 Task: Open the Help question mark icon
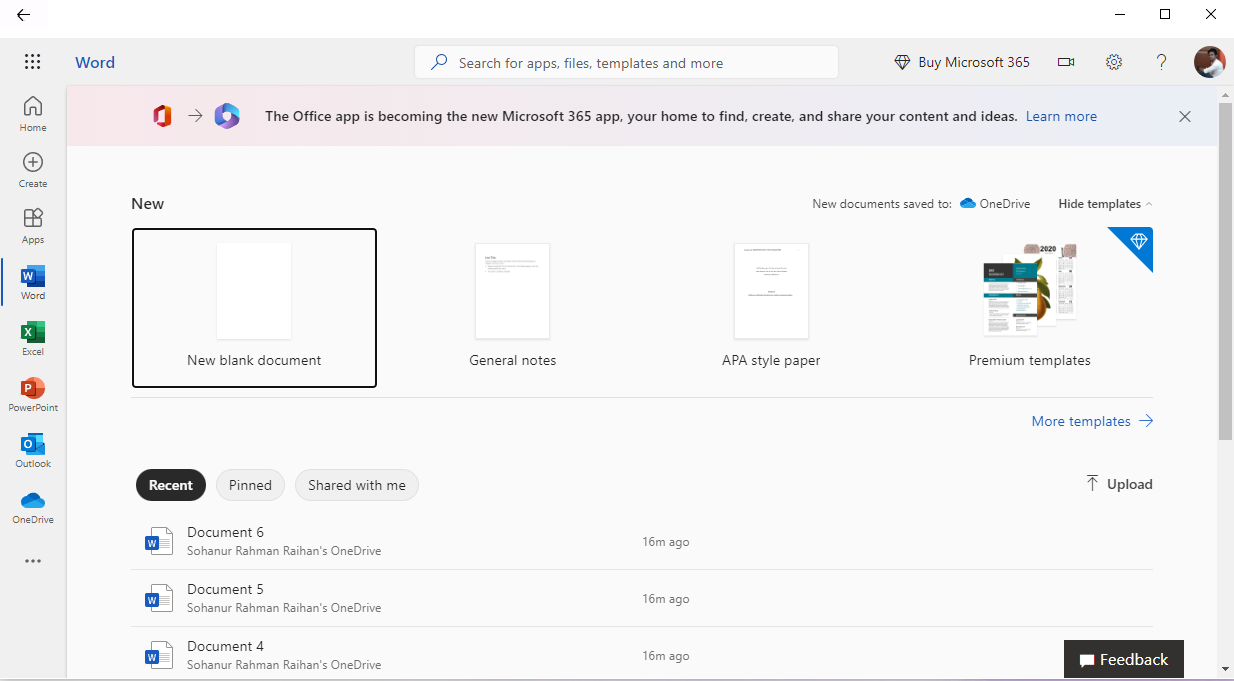(x=1161, y=62)
